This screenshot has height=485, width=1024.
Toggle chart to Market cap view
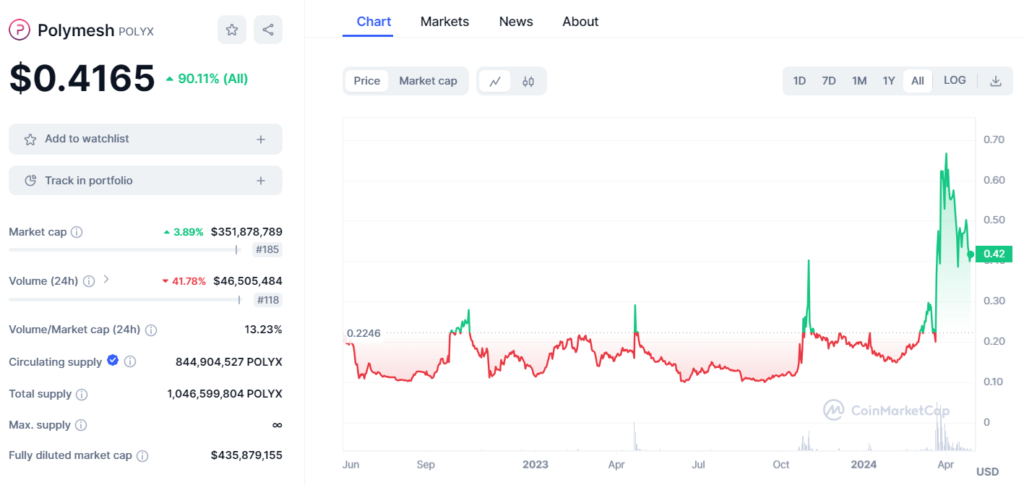[428, 81]
